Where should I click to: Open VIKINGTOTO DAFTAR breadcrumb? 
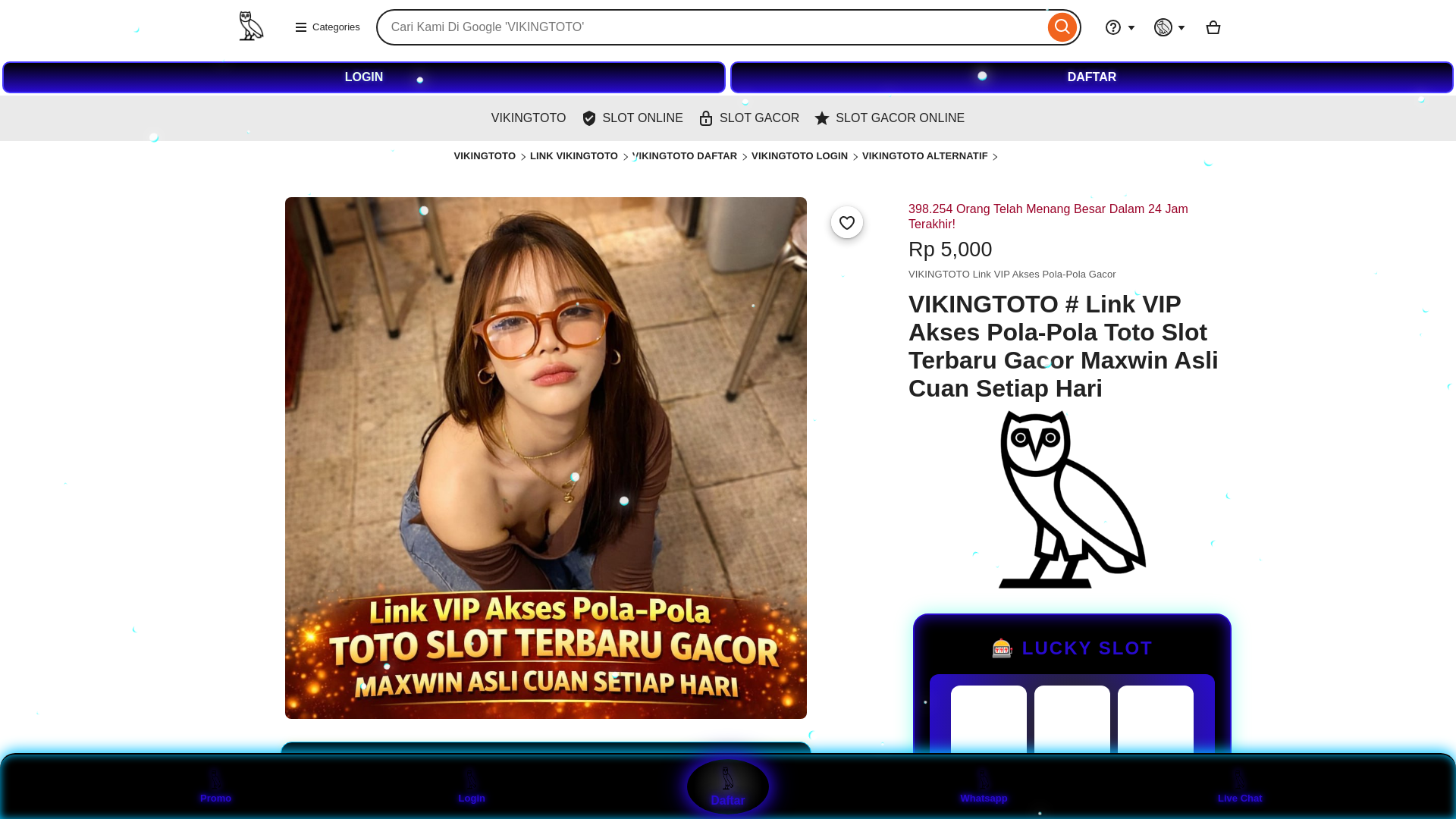[685, 156]
